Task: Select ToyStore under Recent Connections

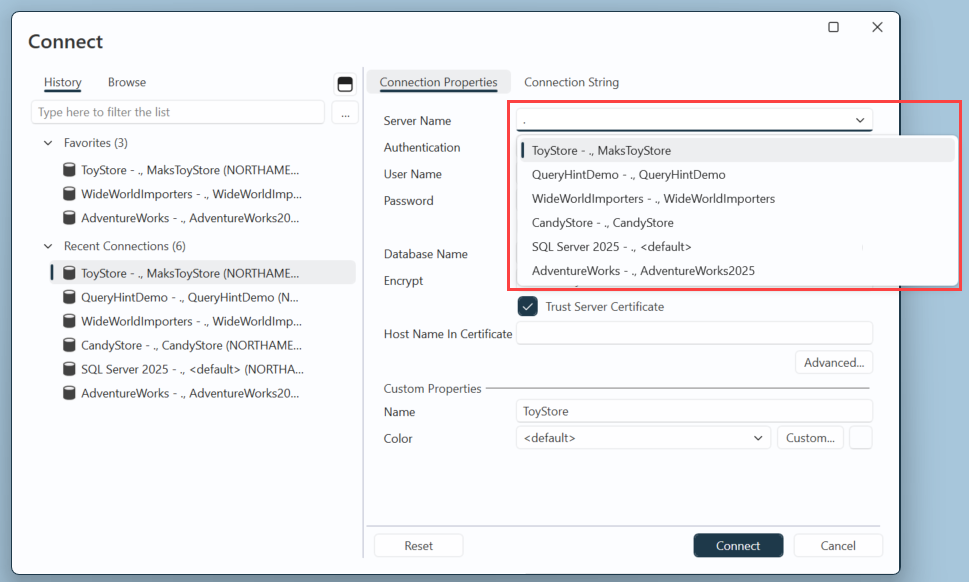Action: (203, 272)
